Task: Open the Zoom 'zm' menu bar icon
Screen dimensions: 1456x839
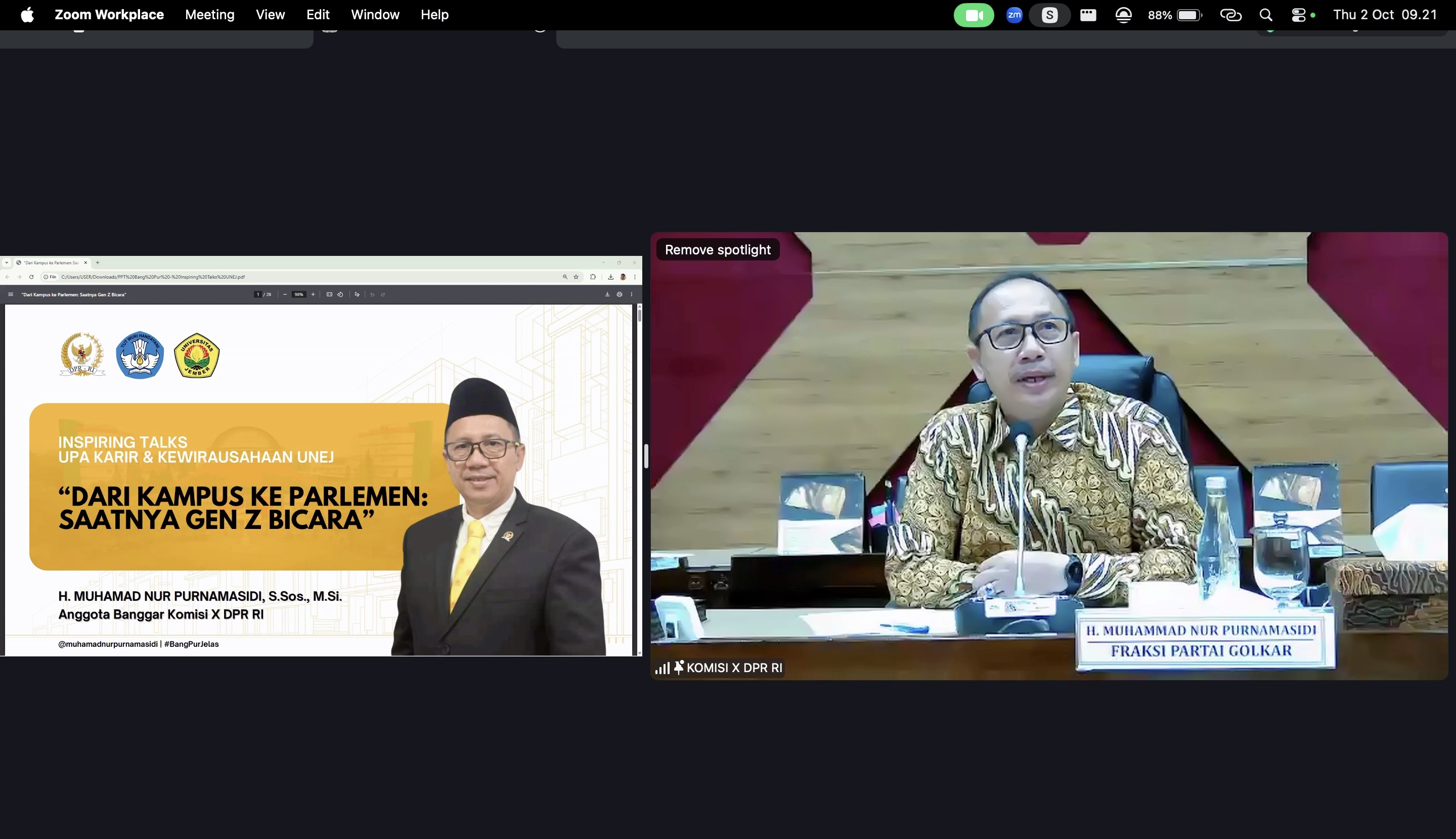Action: click(x=1014, y=15)
